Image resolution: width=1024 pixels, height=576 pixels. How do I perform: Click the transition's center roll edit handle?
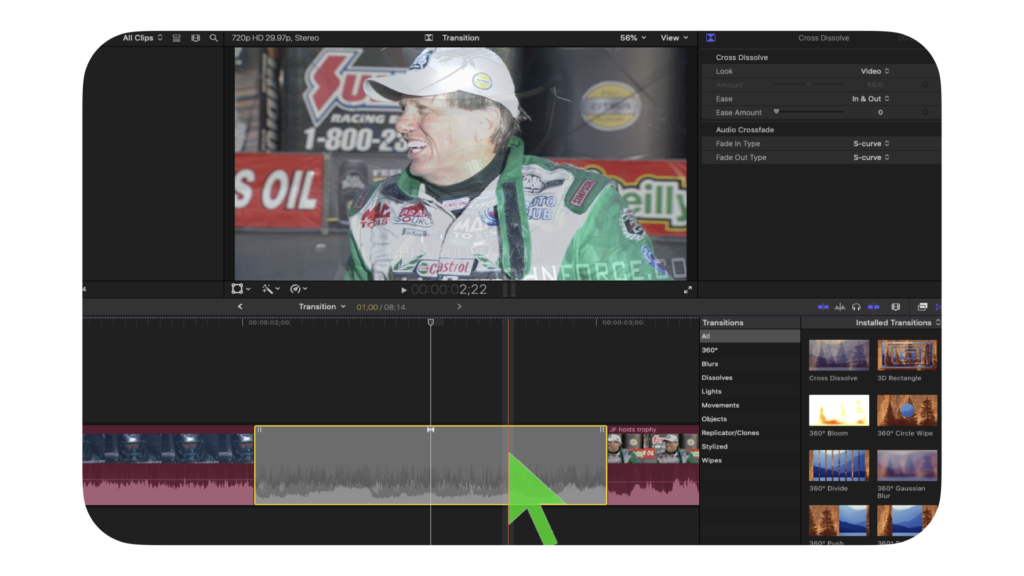430,430
